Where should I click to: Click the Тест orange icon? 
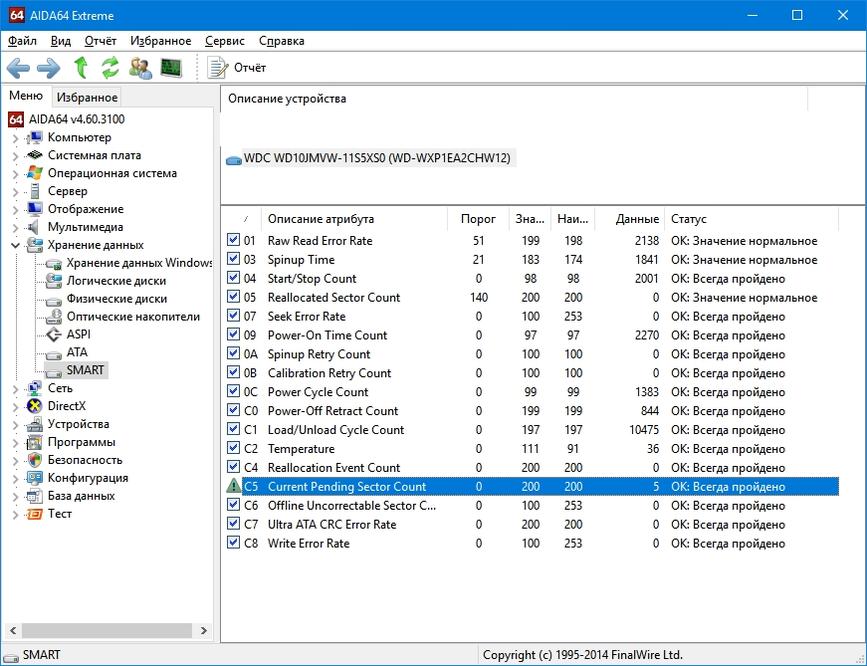(x=34, y=514)
